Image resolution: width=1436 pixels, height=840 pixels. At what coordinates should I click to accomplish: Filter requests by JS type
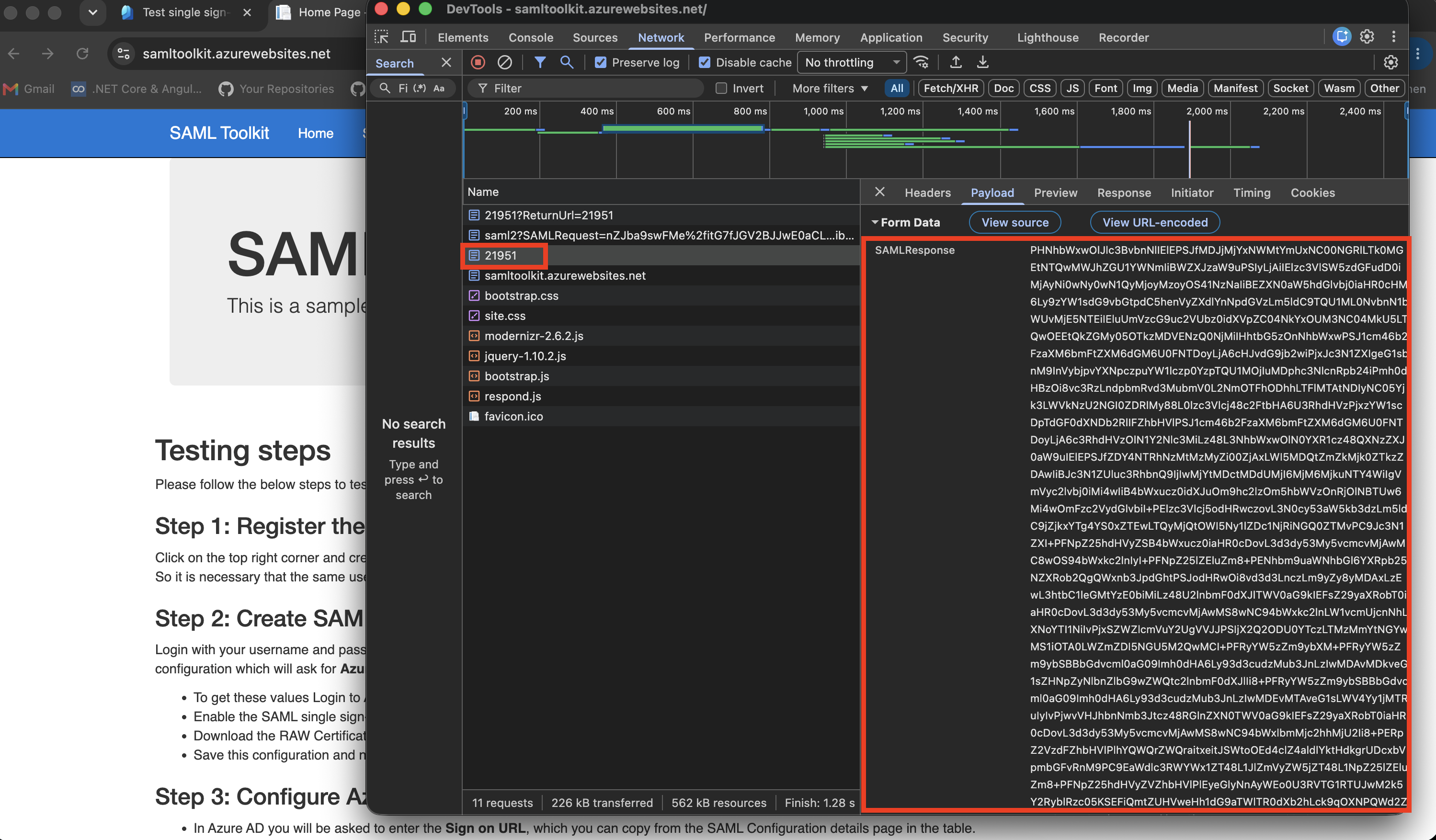tap(1072, 88)
